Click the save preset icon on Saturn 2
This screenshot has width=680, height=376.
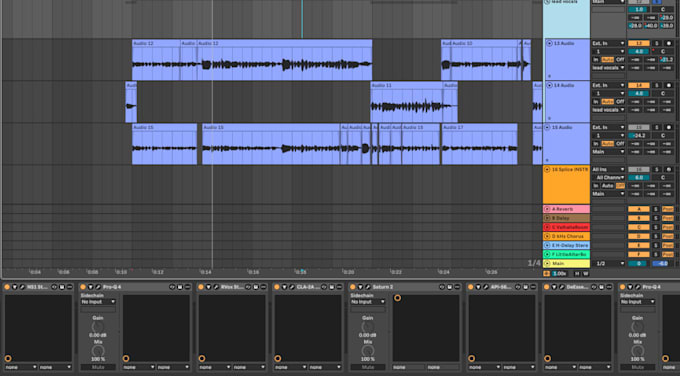point(450,287)
